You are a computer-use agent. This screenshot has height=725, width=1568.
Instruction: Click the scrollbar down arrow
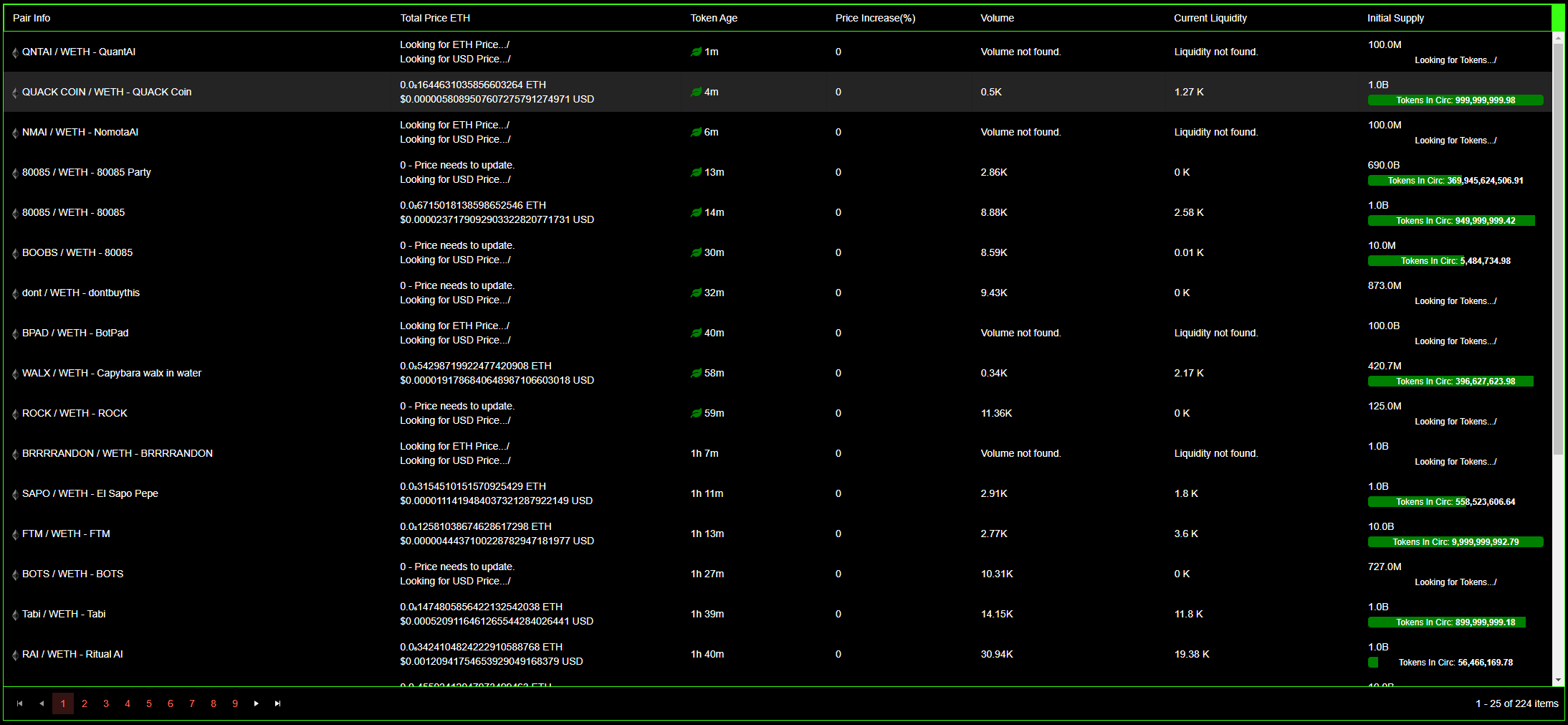[x=1558, y=680]
